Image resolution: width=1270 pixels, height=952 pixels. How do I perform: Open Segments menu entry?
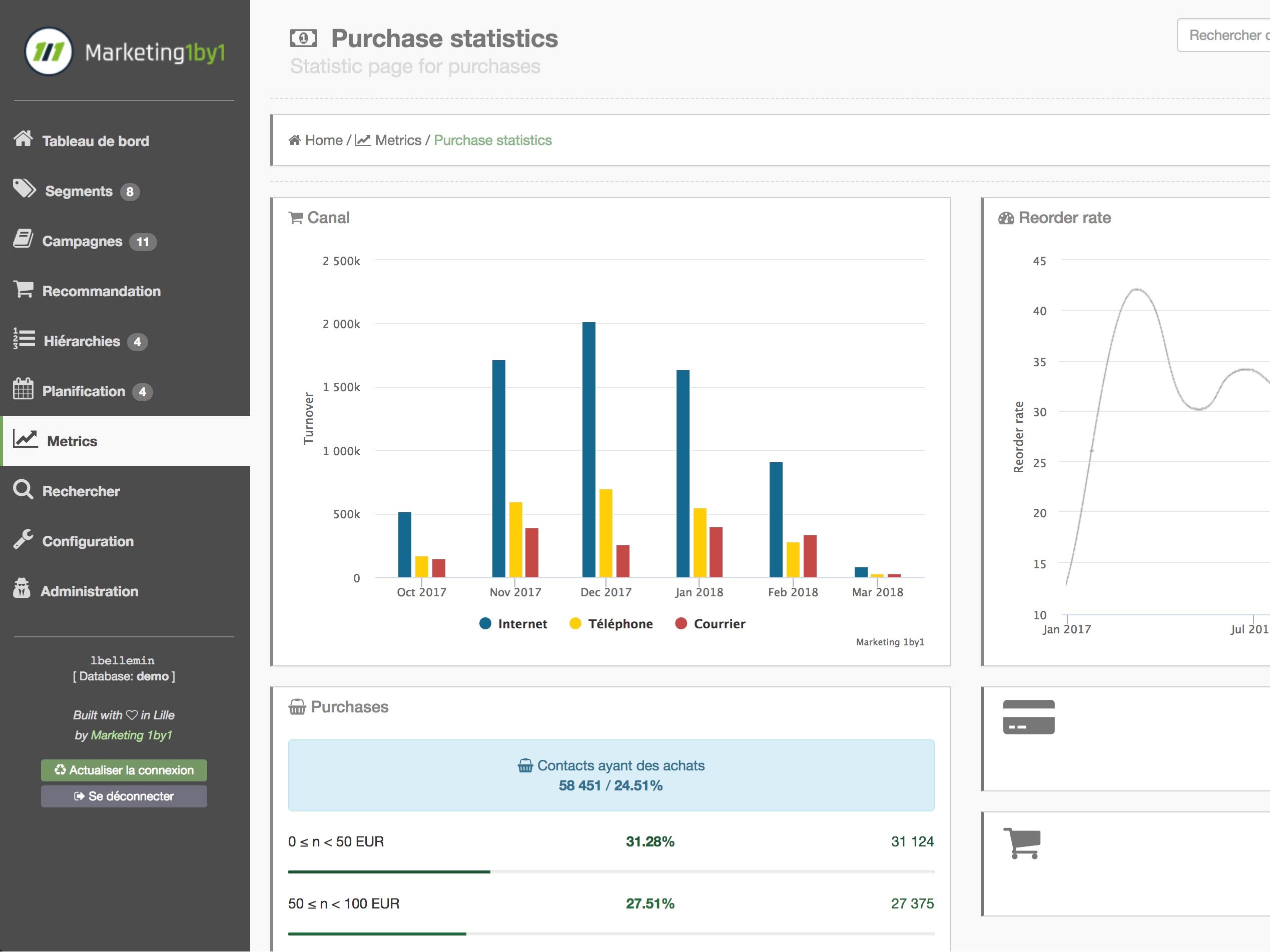point(79,191)
